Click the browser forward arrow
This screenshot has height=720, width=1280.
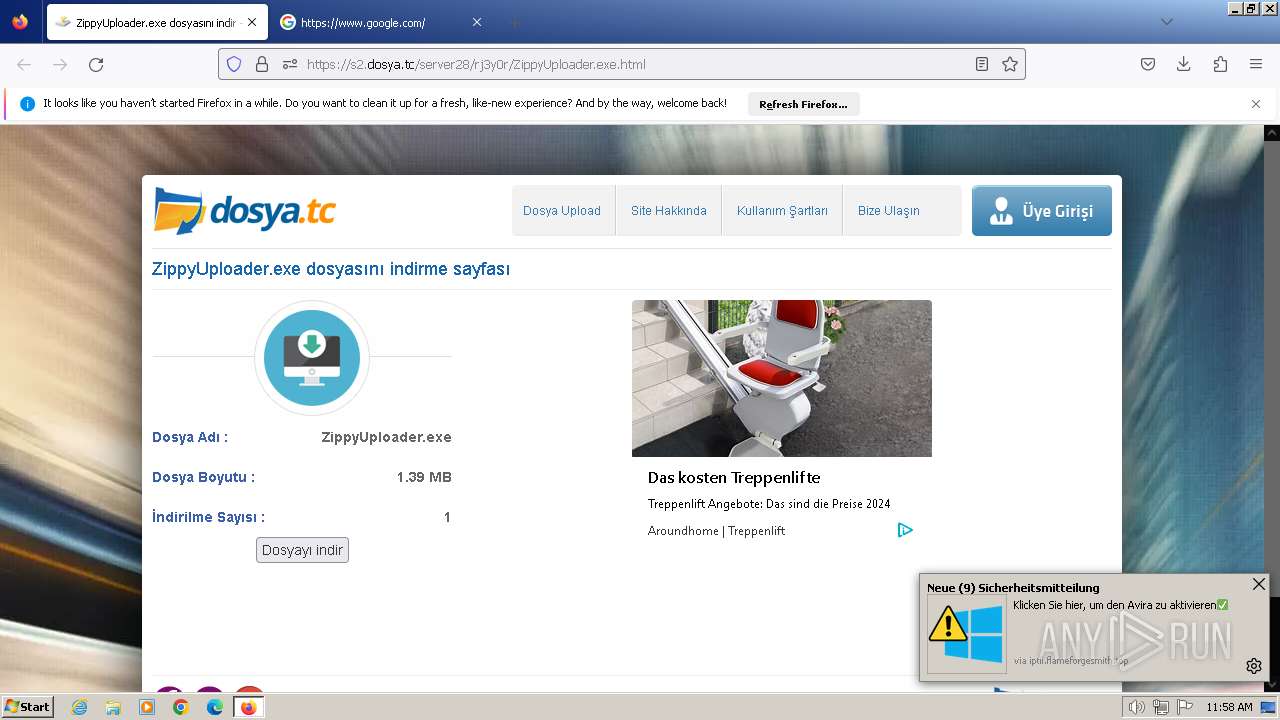60,64
